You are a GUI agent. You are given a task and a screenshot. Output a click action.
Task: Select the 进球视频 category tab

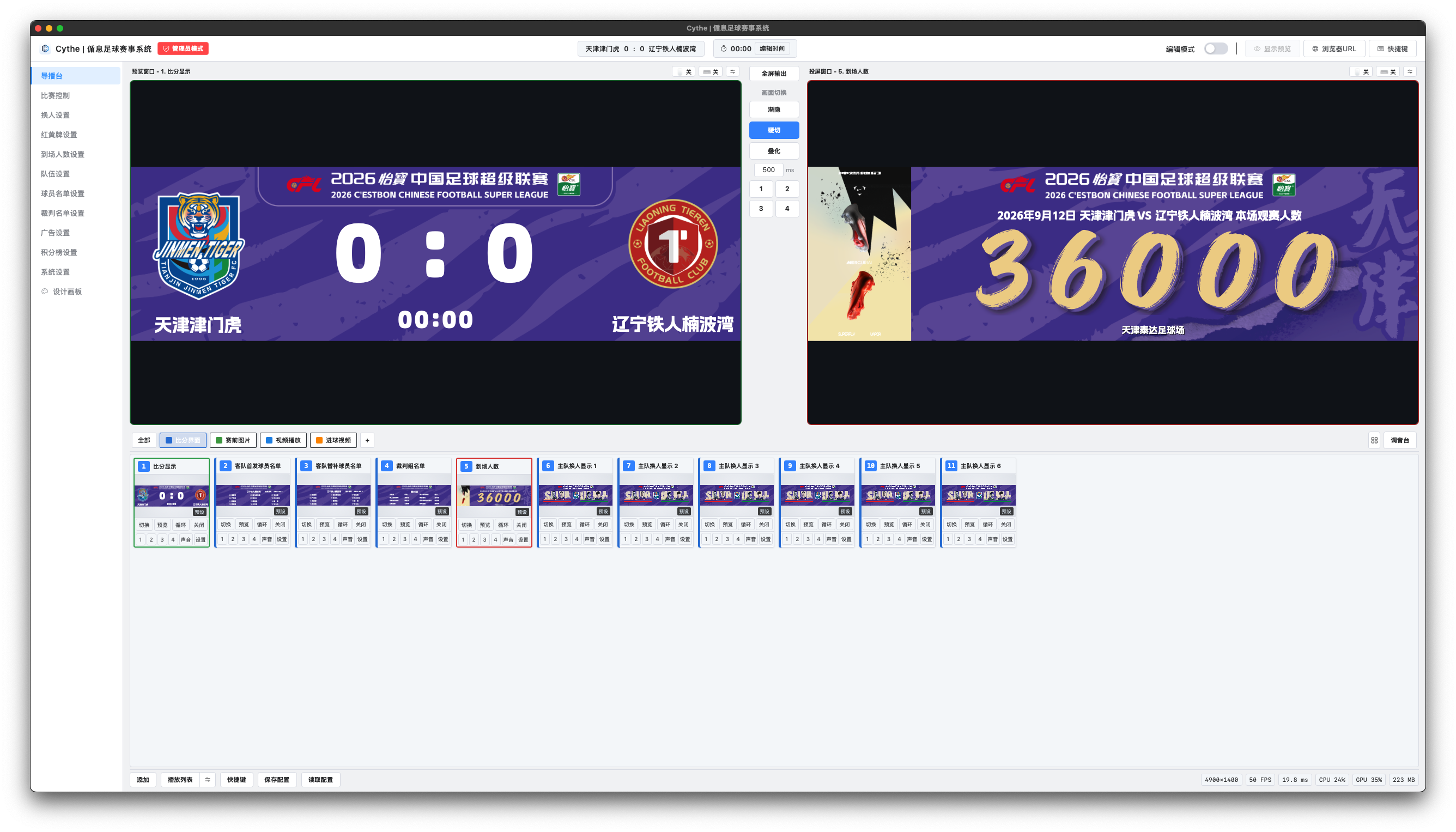click(333, 440)
